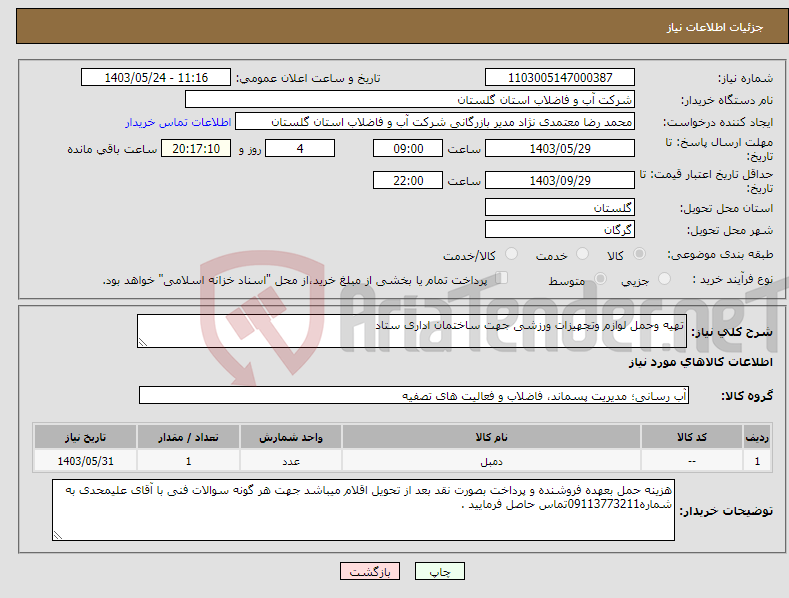Click the price validity time 22:00
Image resolution: width=789 pixels, height=598 pixels.
[408, 180]
